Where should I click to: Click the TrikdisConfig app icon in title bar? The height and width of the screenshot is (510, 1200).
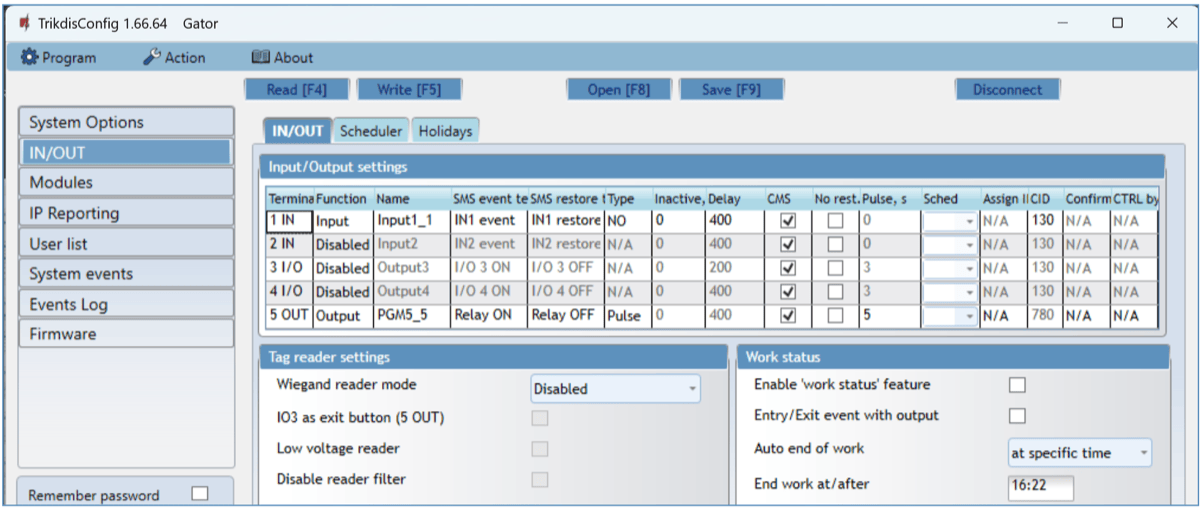pyautogui.click(x=23, y=23)
